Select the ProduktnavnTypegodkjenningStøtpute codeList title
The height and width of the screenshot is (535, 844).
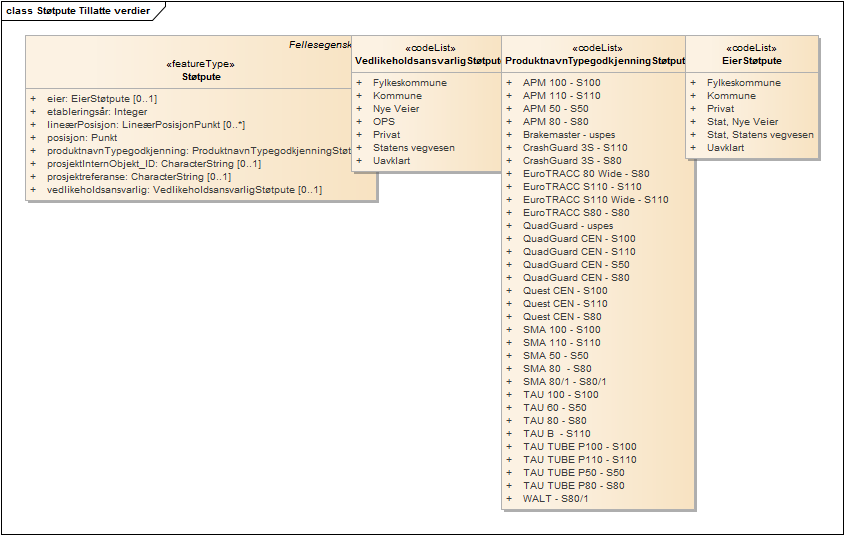595,61
